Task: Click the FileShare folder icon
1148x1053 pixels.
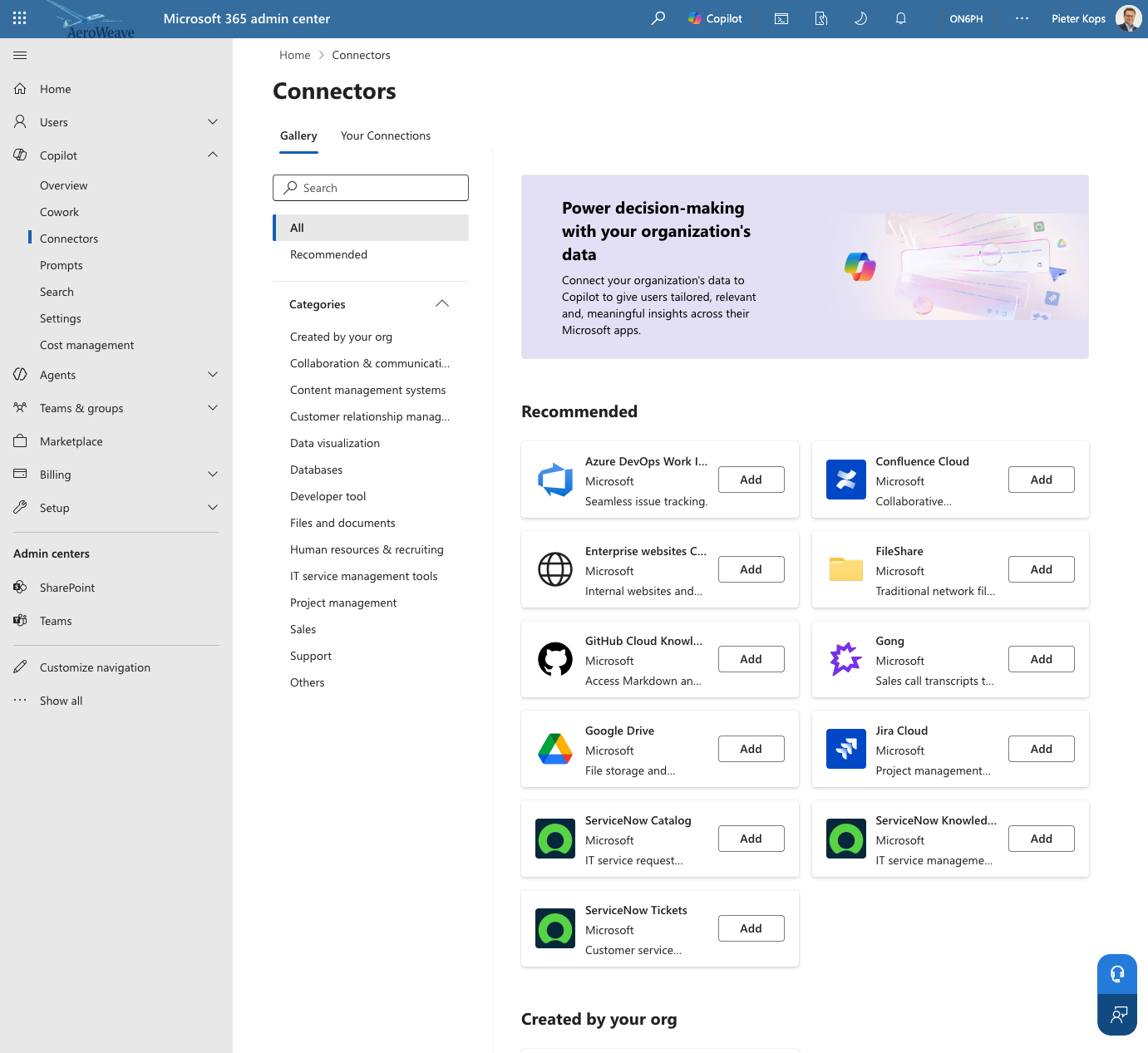Action: (x=846, y=569)
